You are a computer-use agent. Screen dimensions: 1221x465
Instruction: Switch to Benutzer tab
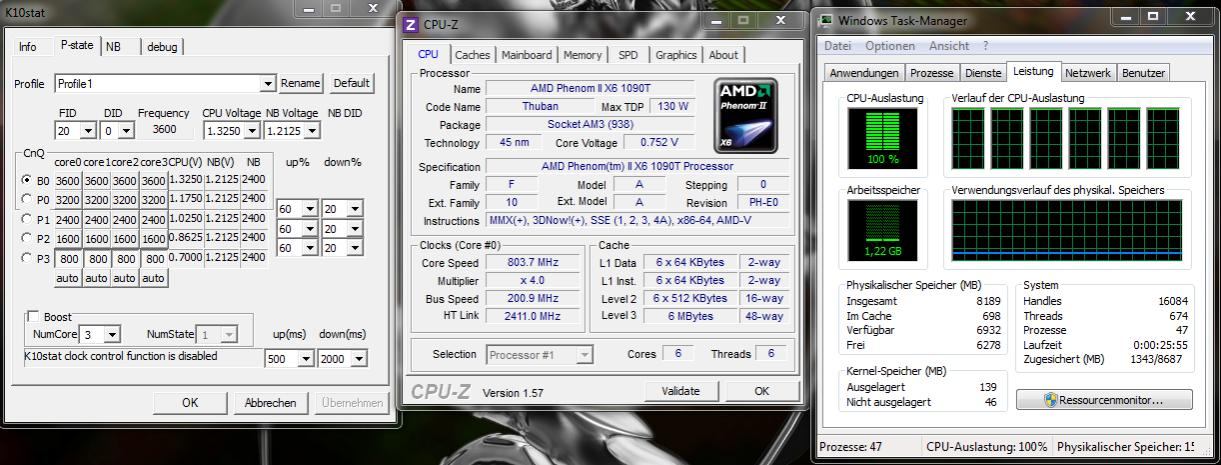point(1143,73)
